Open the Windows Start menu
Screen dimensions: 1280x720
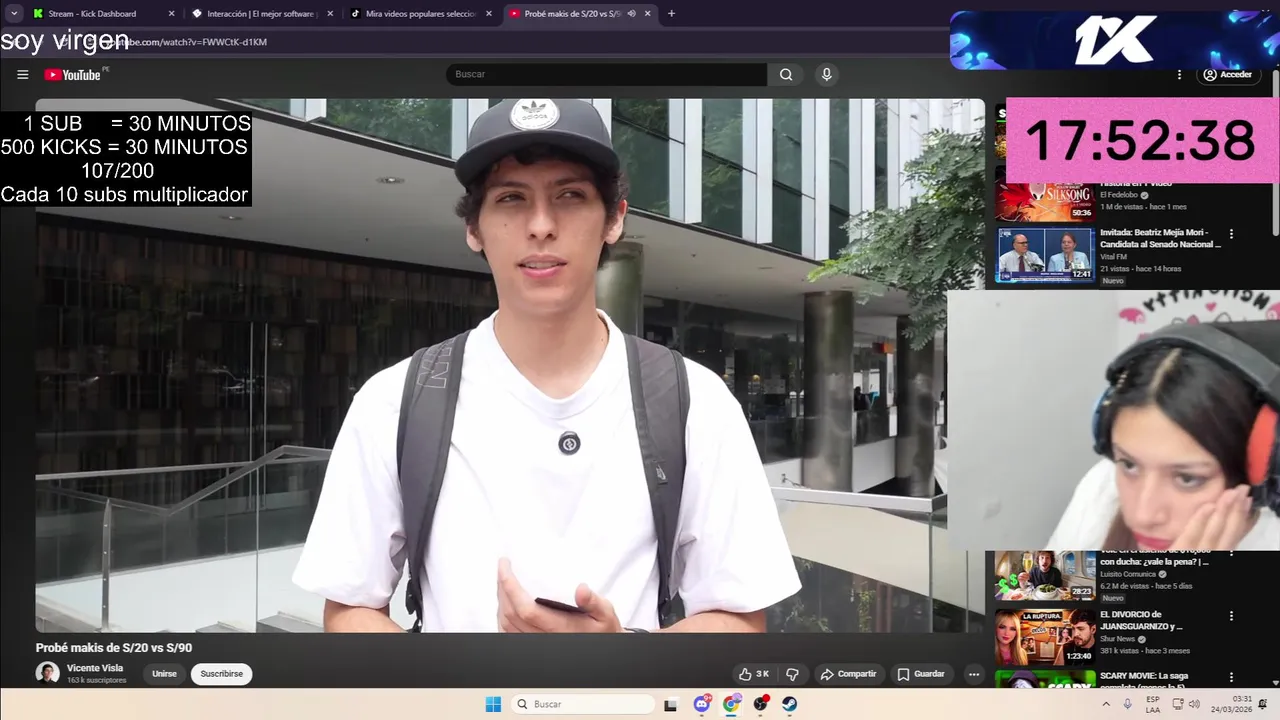click(493, 704)
